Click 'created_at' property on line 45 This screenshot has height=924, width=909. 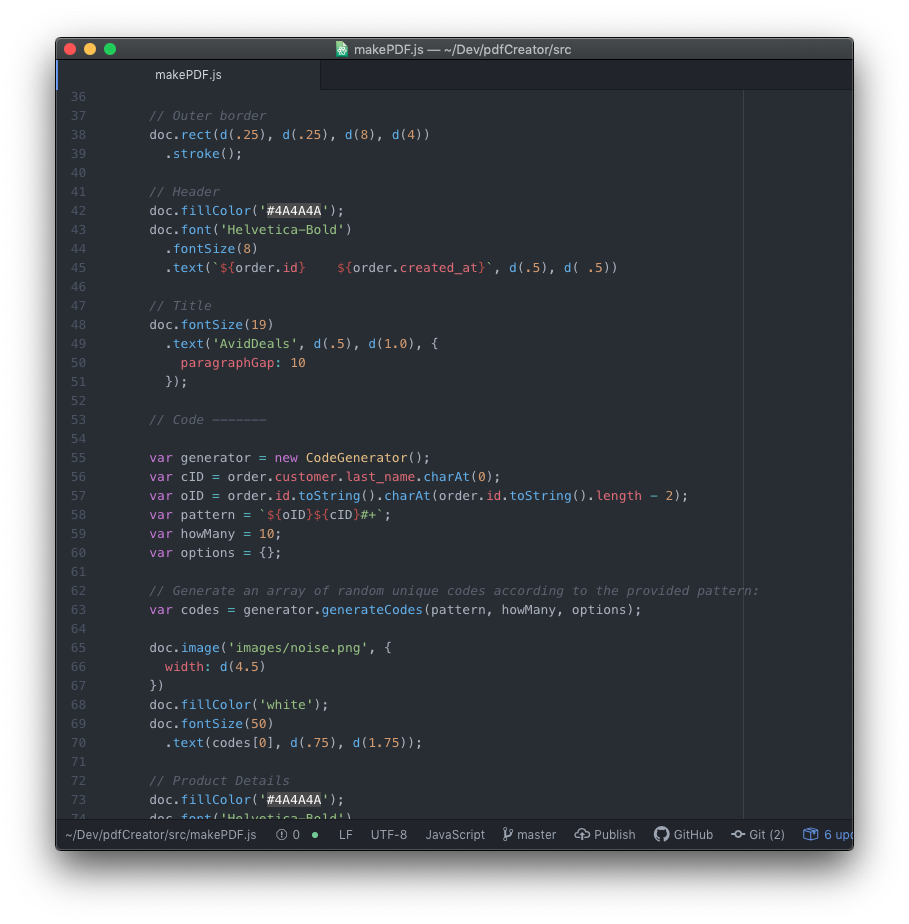(438, 268)
